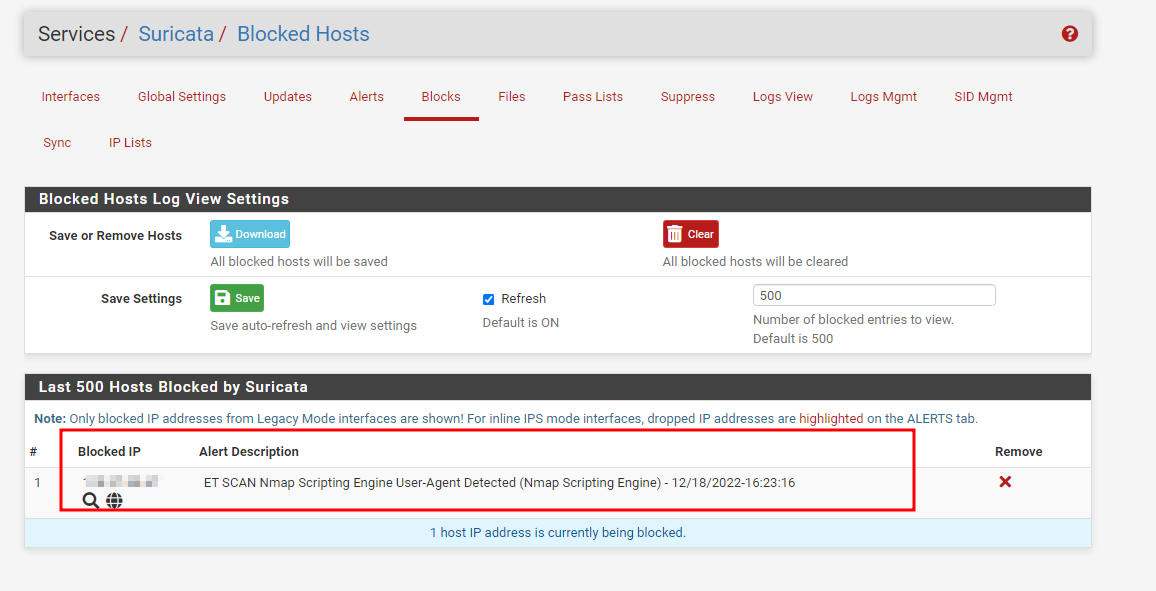Switch to Global Settings tab
The width and height of the screenshot is (1156, 591).
(181, 97)
